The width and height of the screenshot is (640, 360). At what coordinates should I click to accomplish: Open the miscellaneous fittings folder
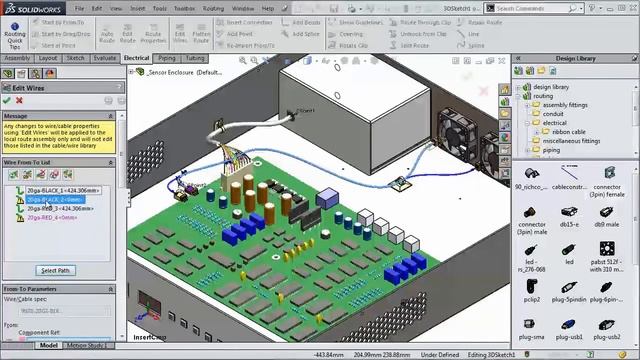tap(571, 141)
